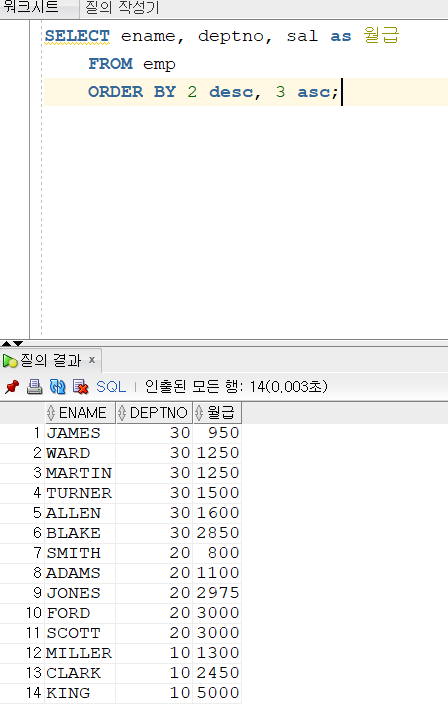Click desc keyword in ORDER BY line
The image size is (448, 714).
click(x=231, y=92)
